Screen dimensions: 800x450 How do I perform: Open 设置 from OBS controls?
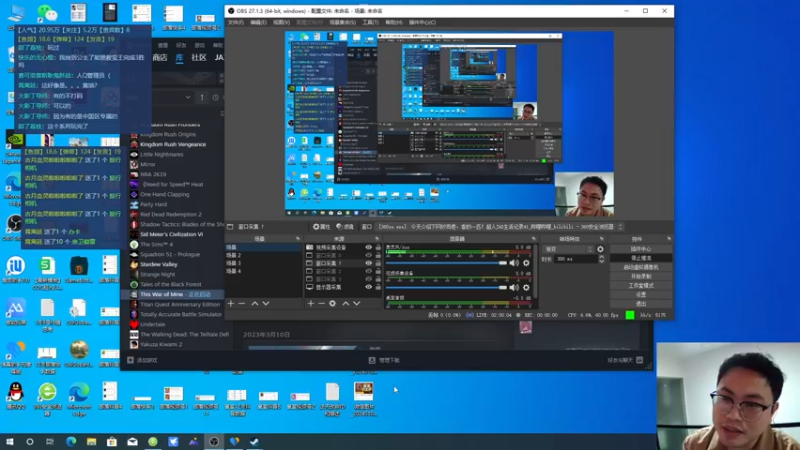[641, 294]
